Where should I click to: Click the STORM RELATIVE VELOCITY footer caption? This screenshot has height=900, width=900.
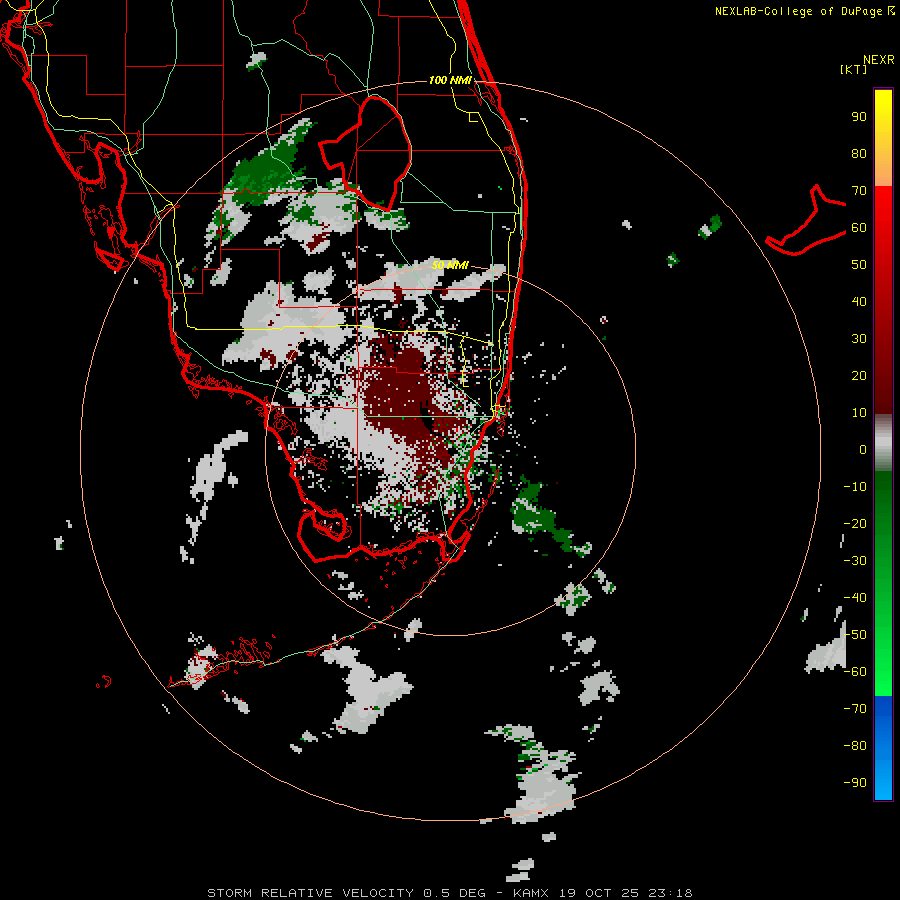click(449, 893)
